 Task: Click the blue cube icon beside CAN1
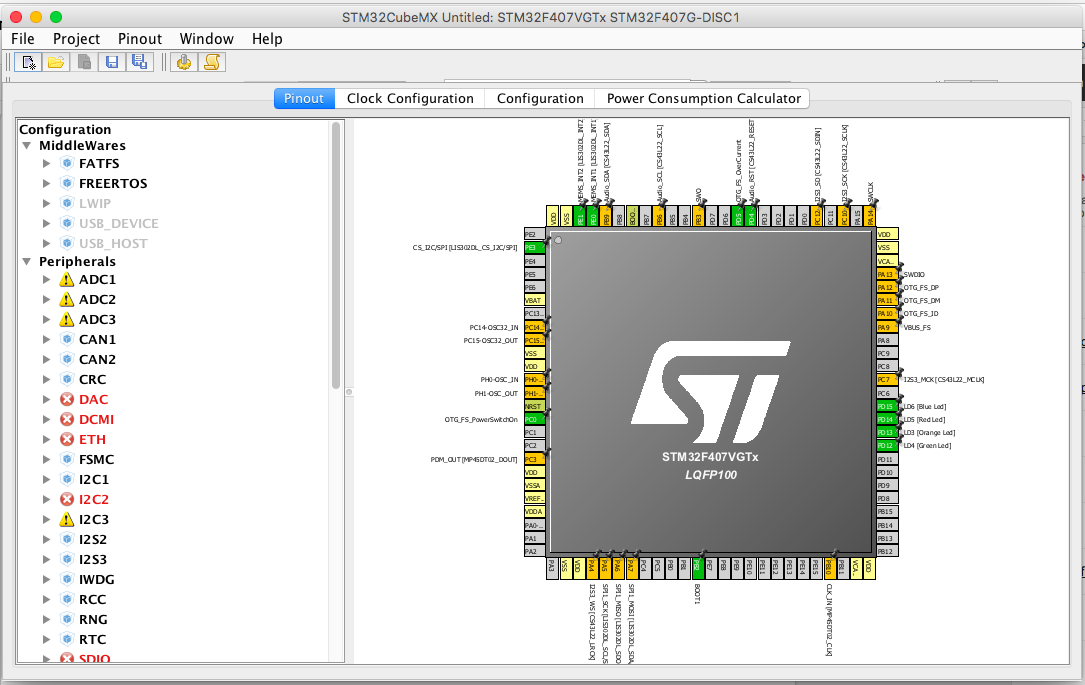(x=66, y=340)
